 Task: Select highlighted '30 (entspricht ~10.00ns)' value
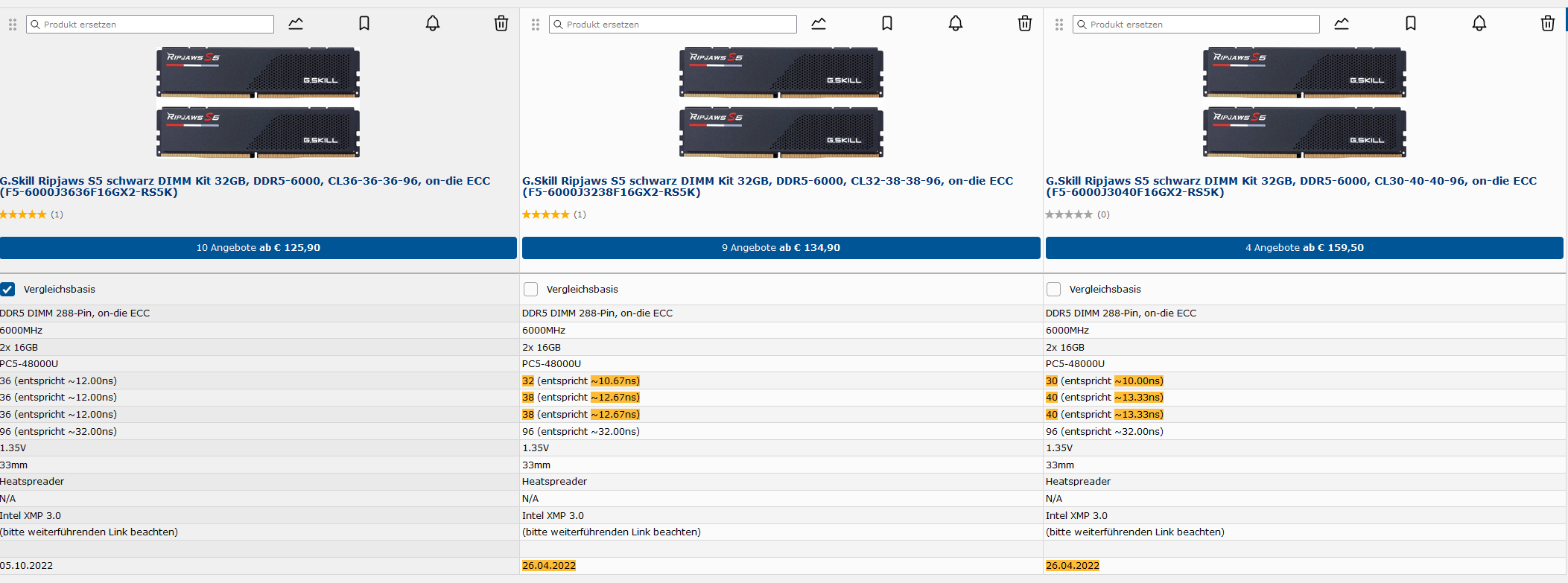(x=1105, y=380)
